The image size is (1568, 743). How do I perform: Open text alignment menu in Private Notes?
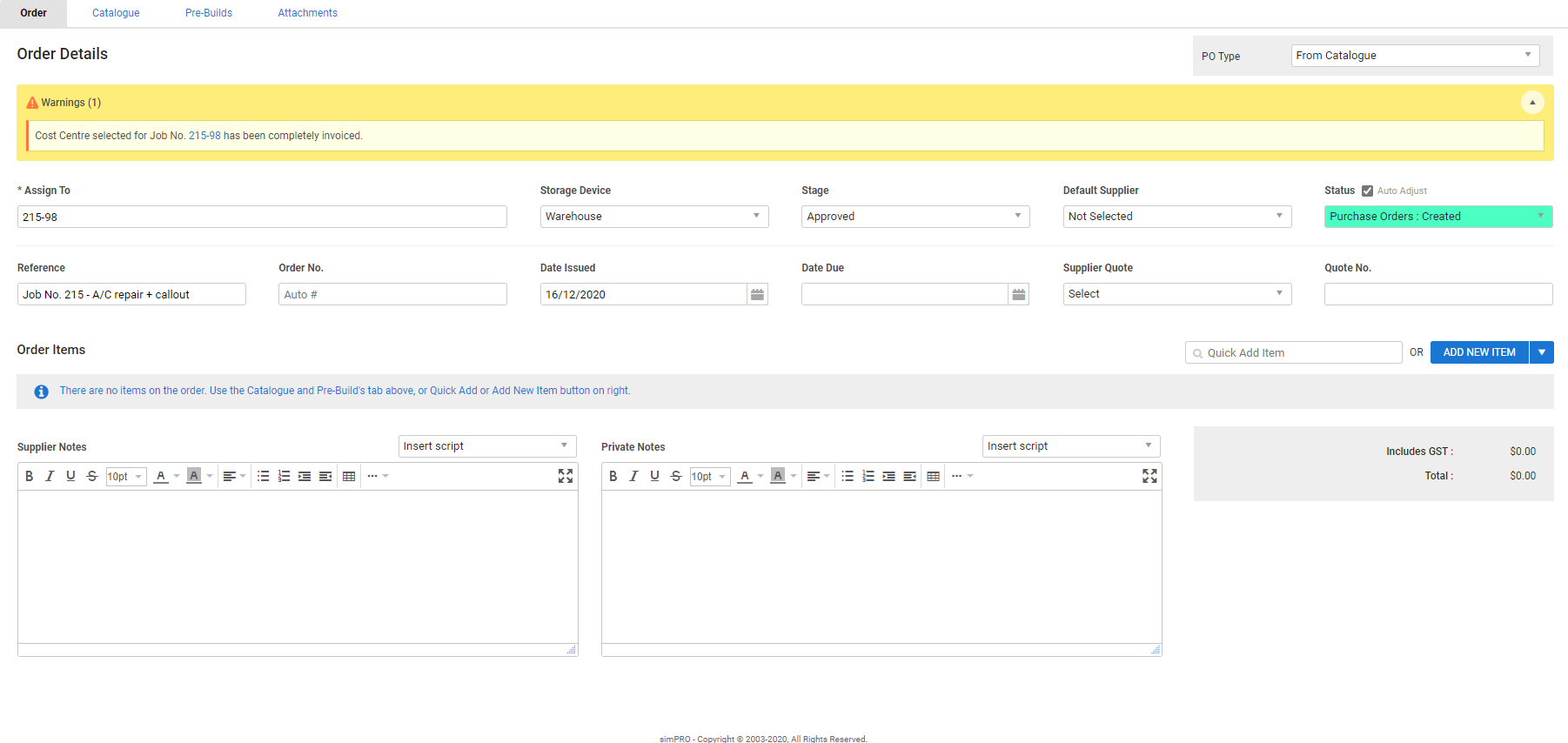(x=818, y=476)
